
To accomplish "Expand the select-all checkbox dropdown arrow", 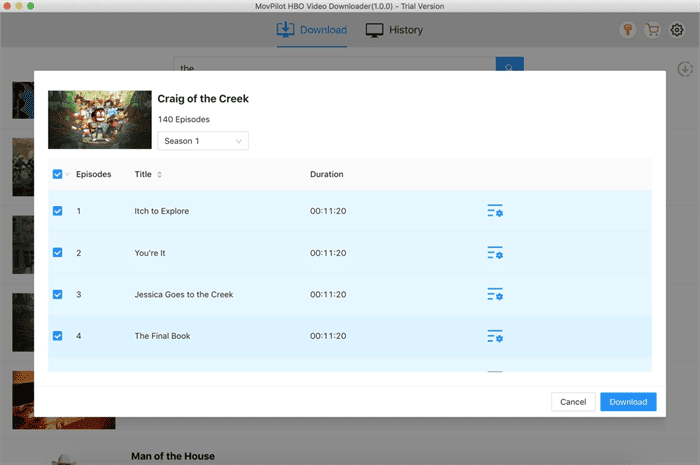I will click(67, 175).
